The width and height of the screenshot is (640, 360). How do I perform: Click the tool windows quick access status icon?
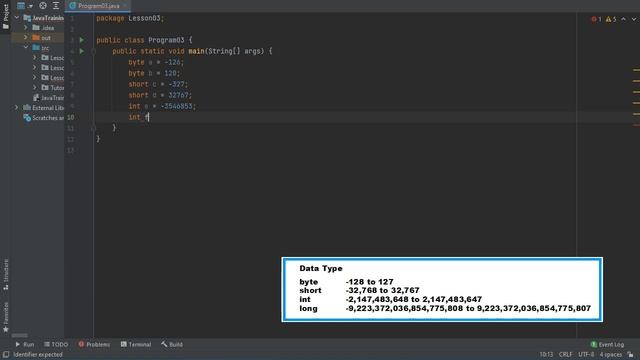[6, 355]
